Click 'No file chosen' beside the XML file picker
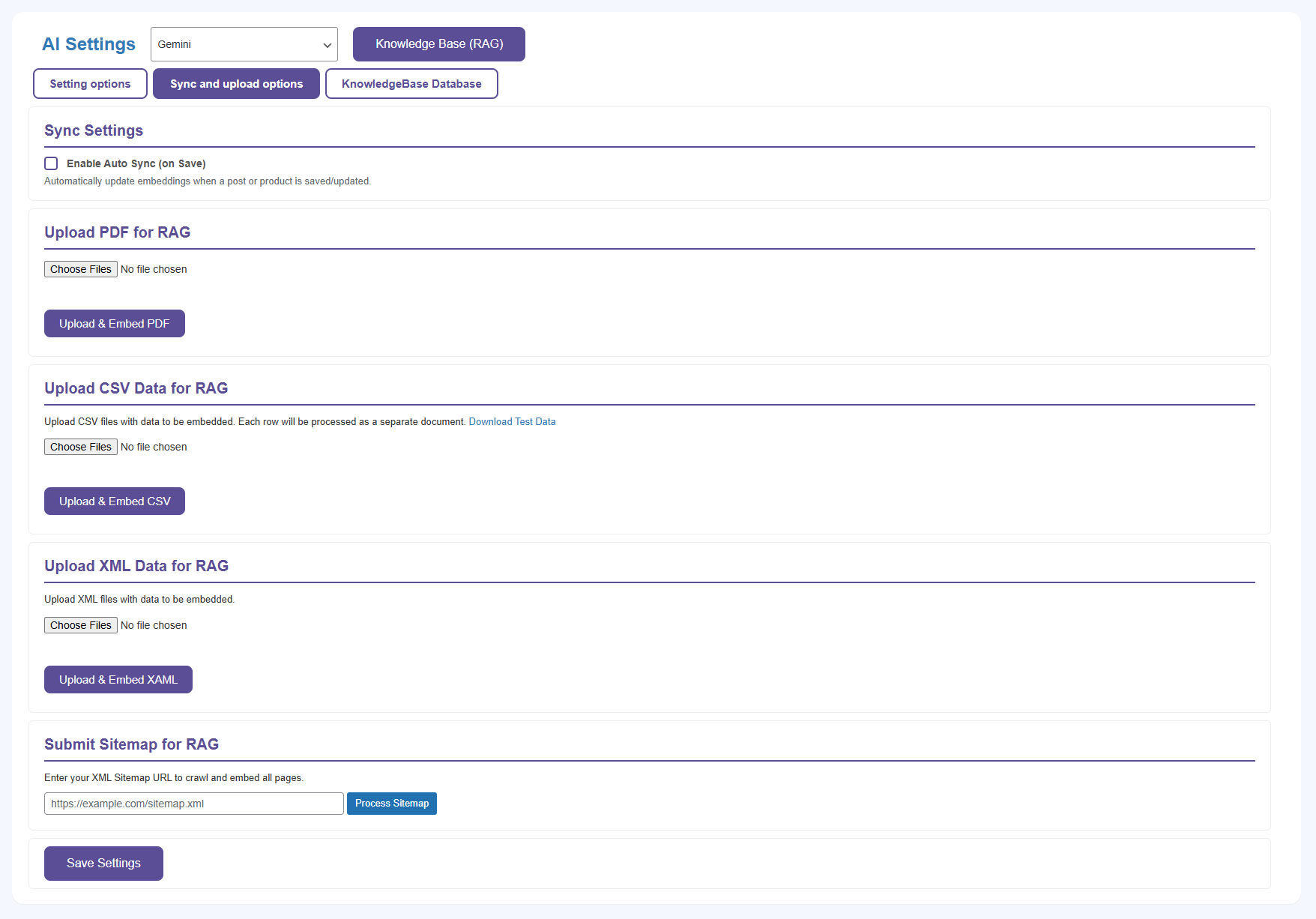The image size is (1316, 919). point(154,625)
